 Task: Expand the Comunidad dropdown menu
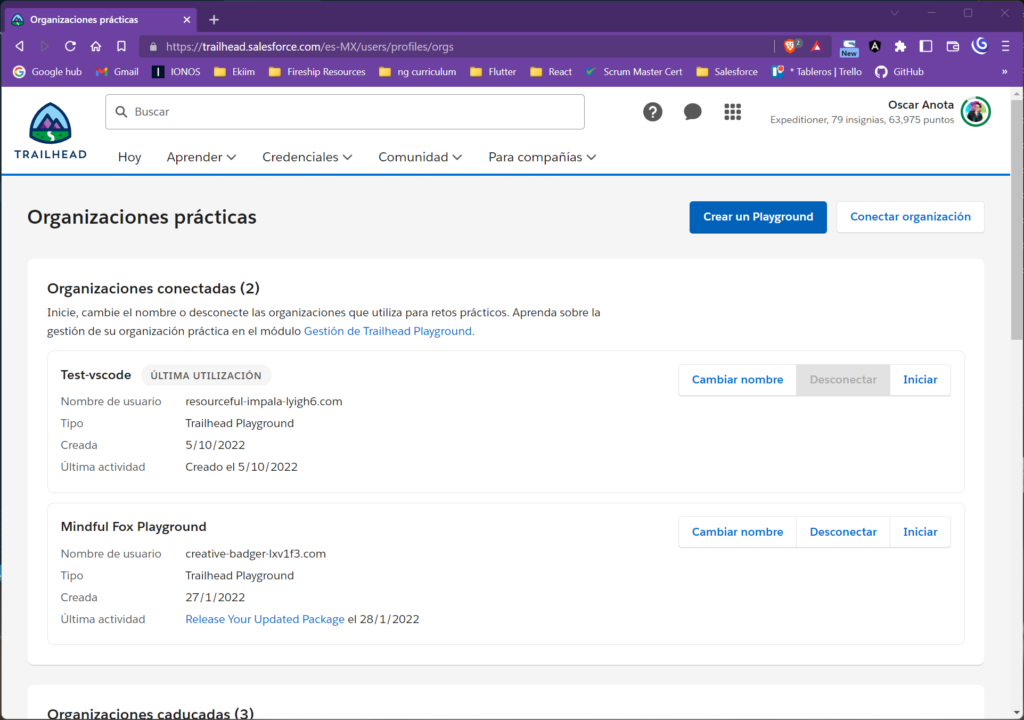click(x=420, y=157)
